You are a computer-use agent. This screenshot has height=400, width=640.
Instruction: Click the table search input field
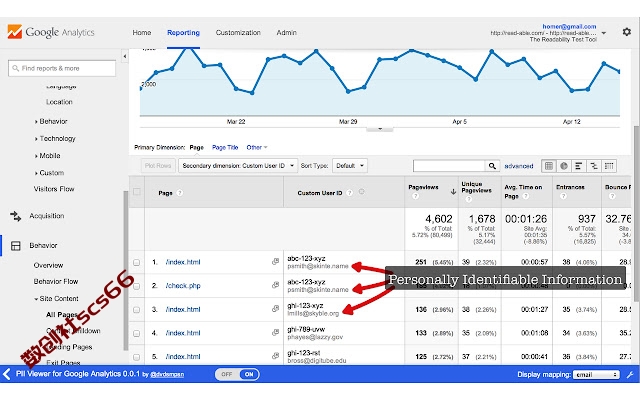point(449,166)
